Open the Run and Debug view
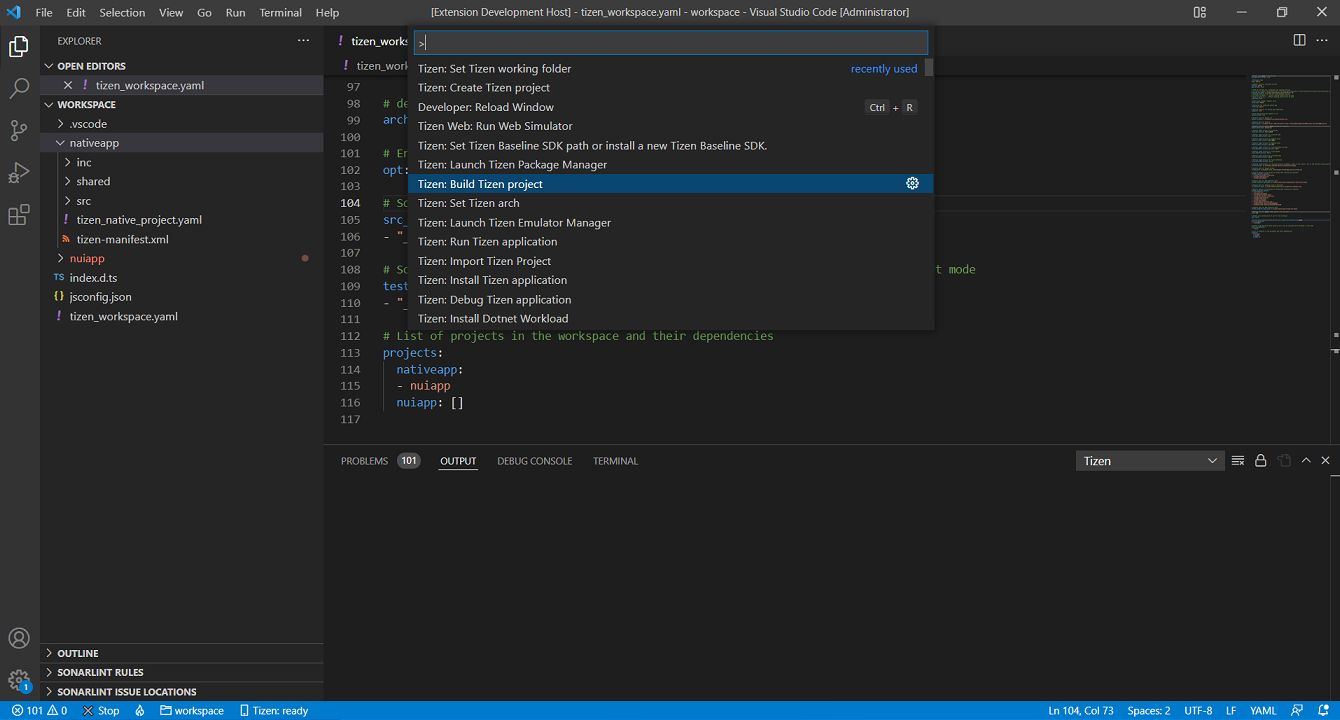The height and width of the screenshot is (720, 1340). coord(19,173)
